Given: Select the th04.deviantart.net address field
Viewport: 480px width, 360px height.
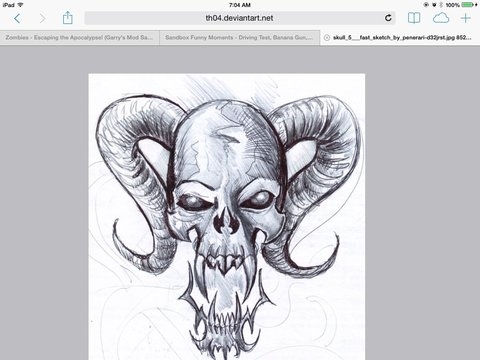Looking at the screenshot, I should (240, 18).
